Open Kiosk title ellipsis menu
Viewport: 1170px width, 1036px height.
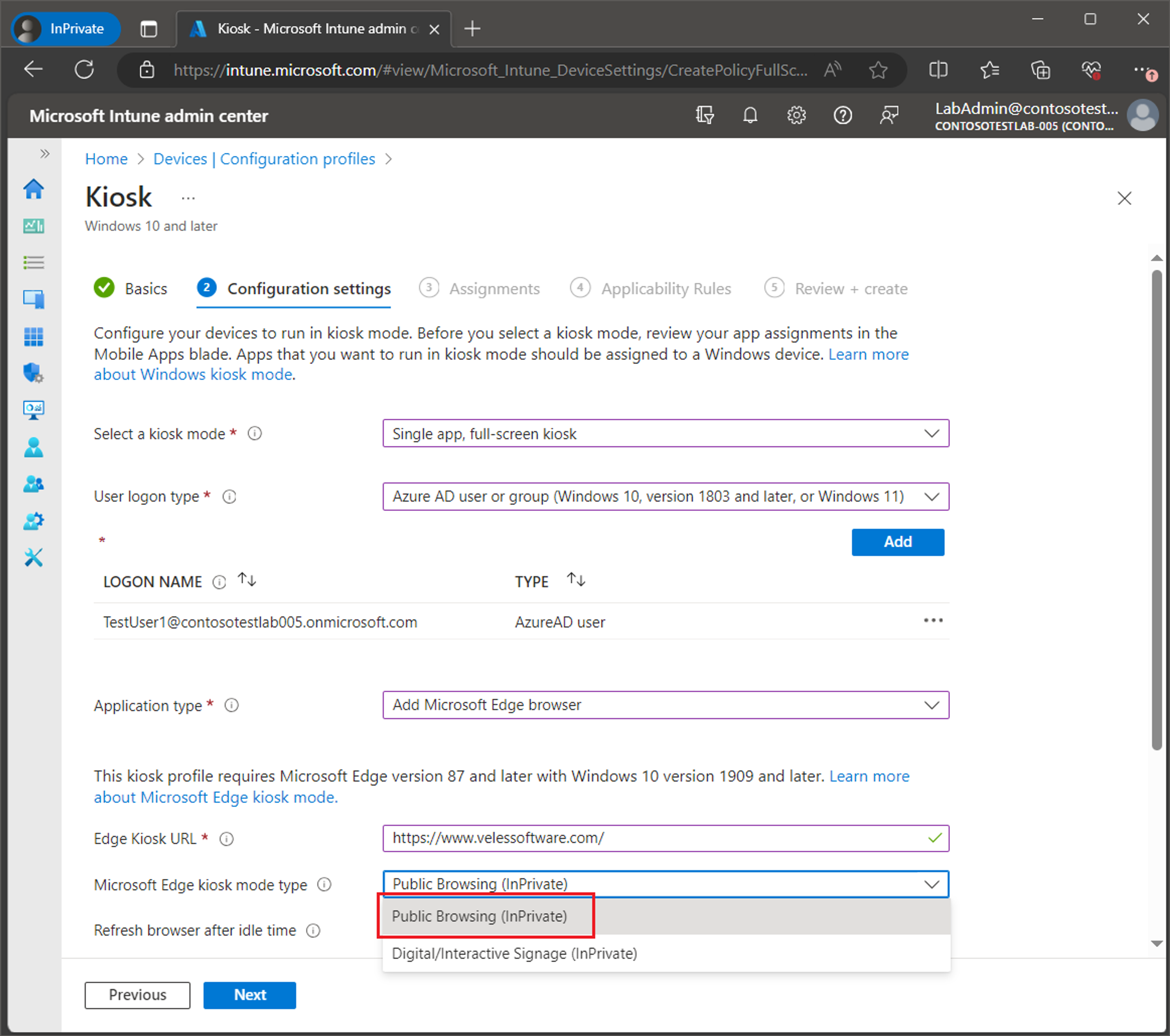click(x=188, y=199)
